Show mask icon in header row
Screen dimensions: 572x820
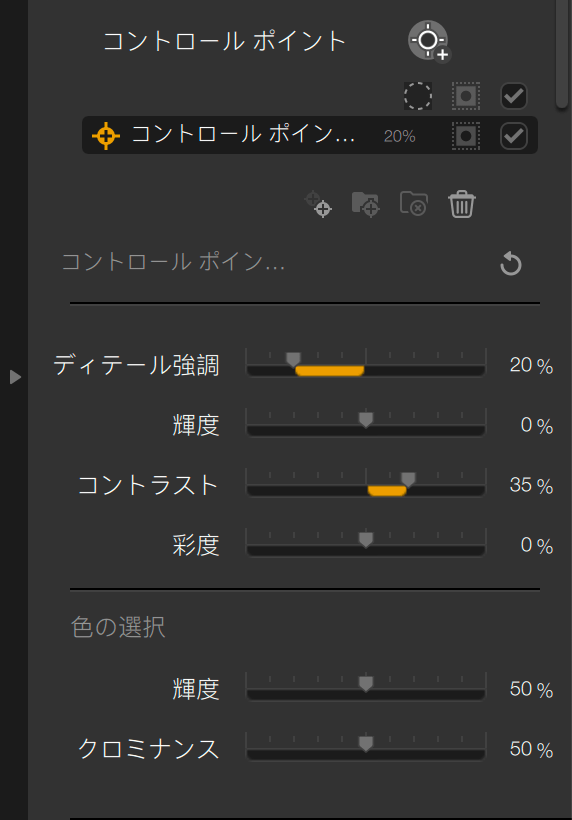coord(466,96)
